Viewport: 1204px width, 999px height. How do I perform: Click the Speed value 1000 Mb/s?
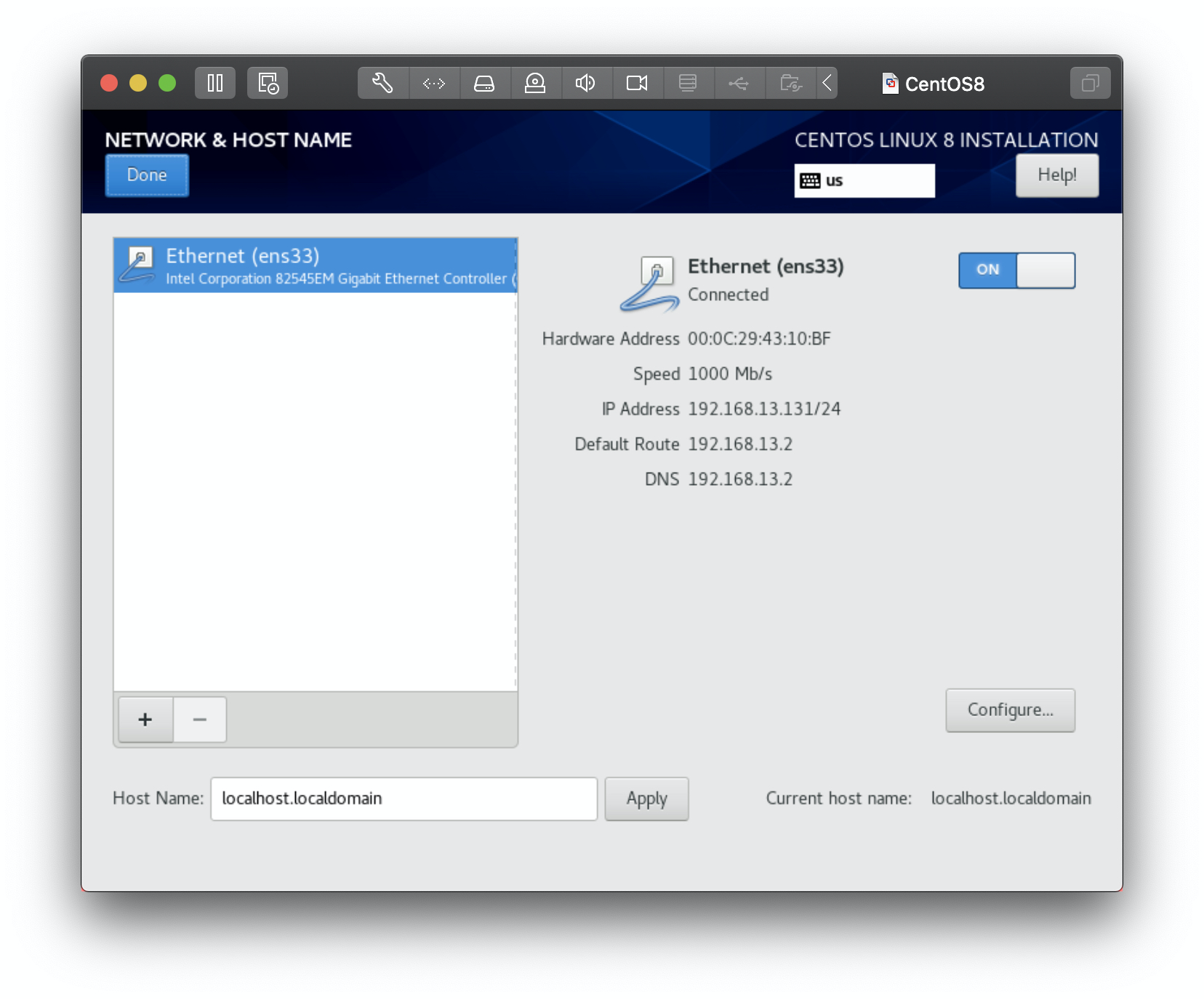(730, 374)
